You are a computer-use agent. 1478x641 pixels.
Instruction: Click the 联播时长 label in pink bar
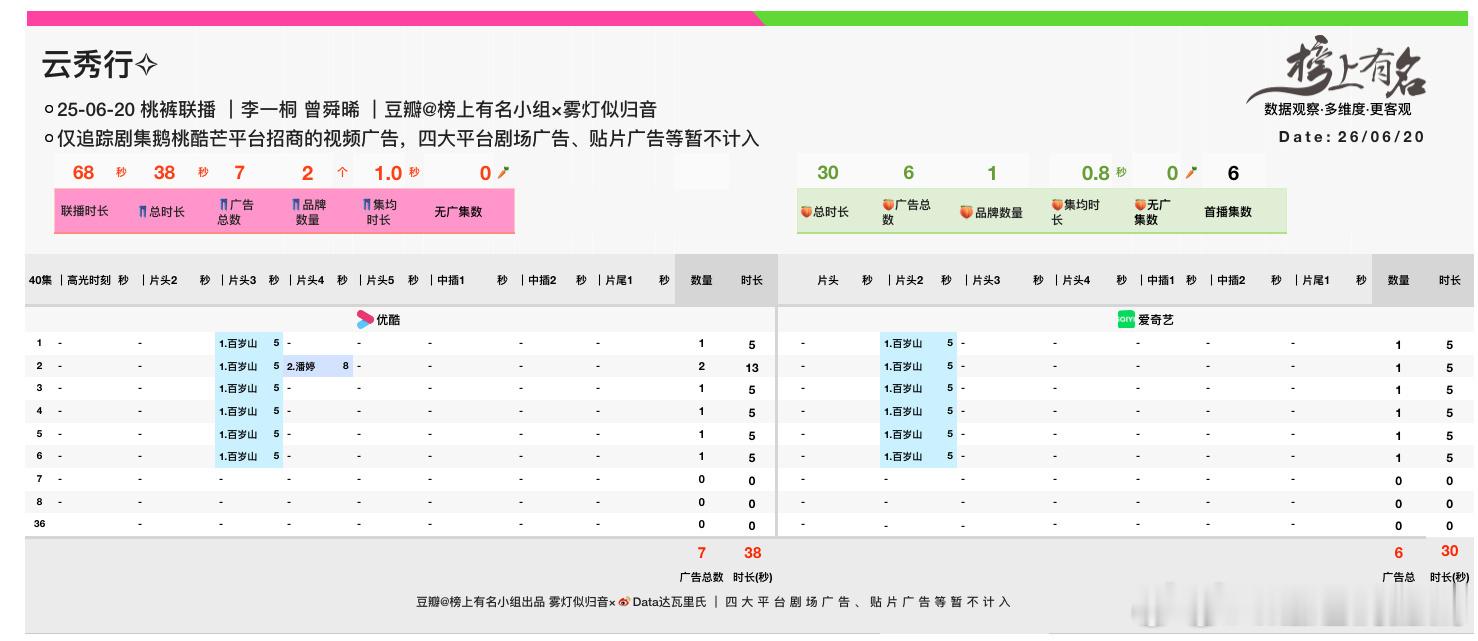pyautogui.click(x=84, y=212)
